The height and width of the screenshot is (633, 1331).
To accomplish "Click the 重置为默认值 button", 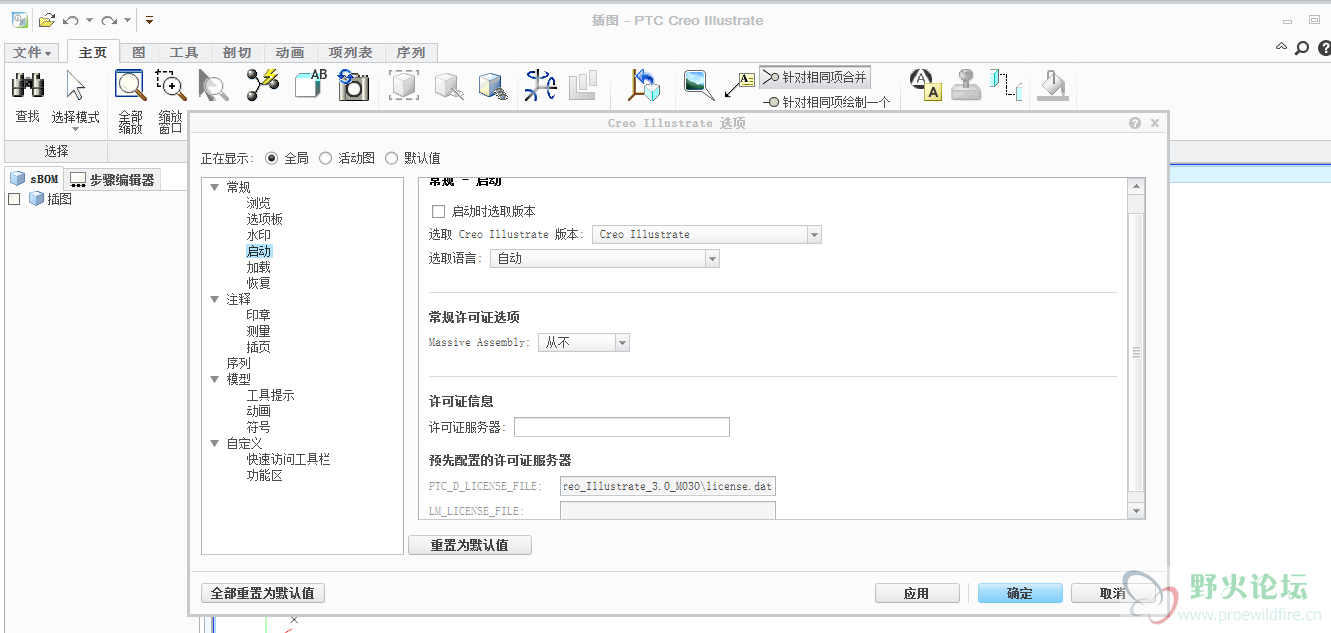I will click(x=470, y=545).
